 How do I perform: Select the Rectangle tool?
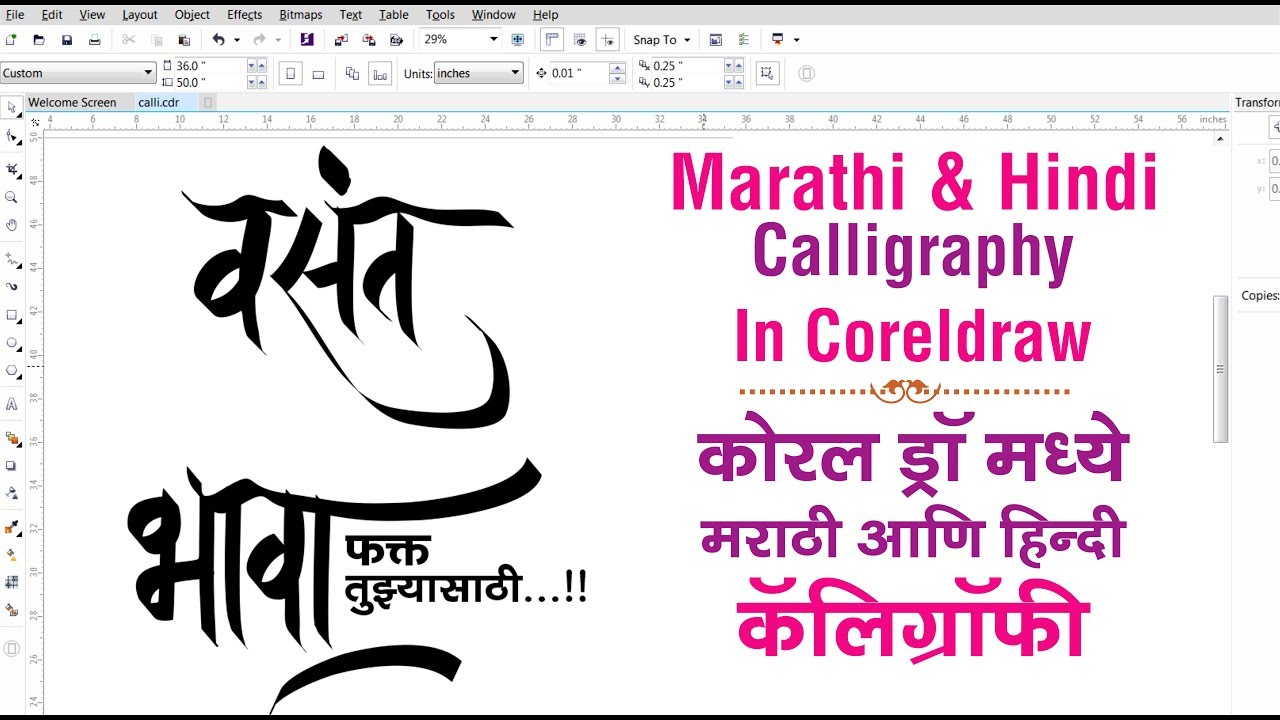pos(12,315)
